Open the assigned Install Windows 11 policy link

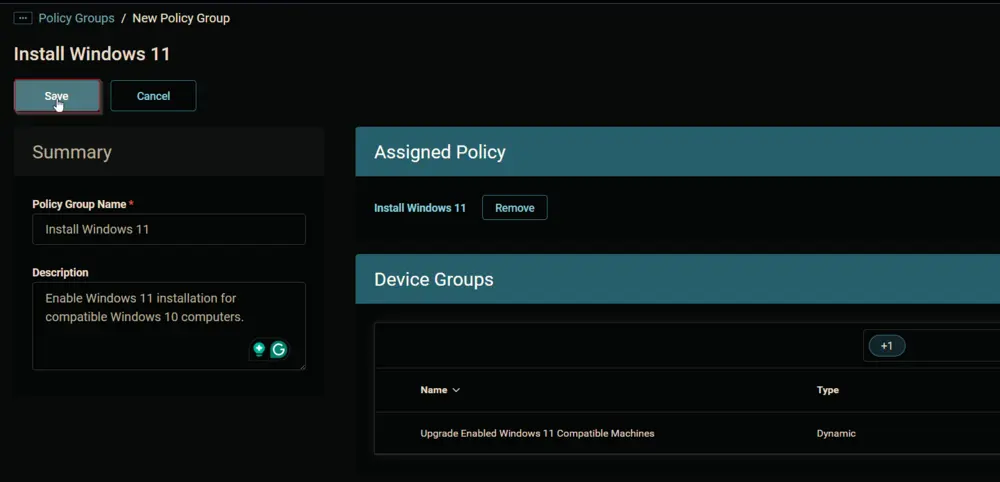pos(420,208)
